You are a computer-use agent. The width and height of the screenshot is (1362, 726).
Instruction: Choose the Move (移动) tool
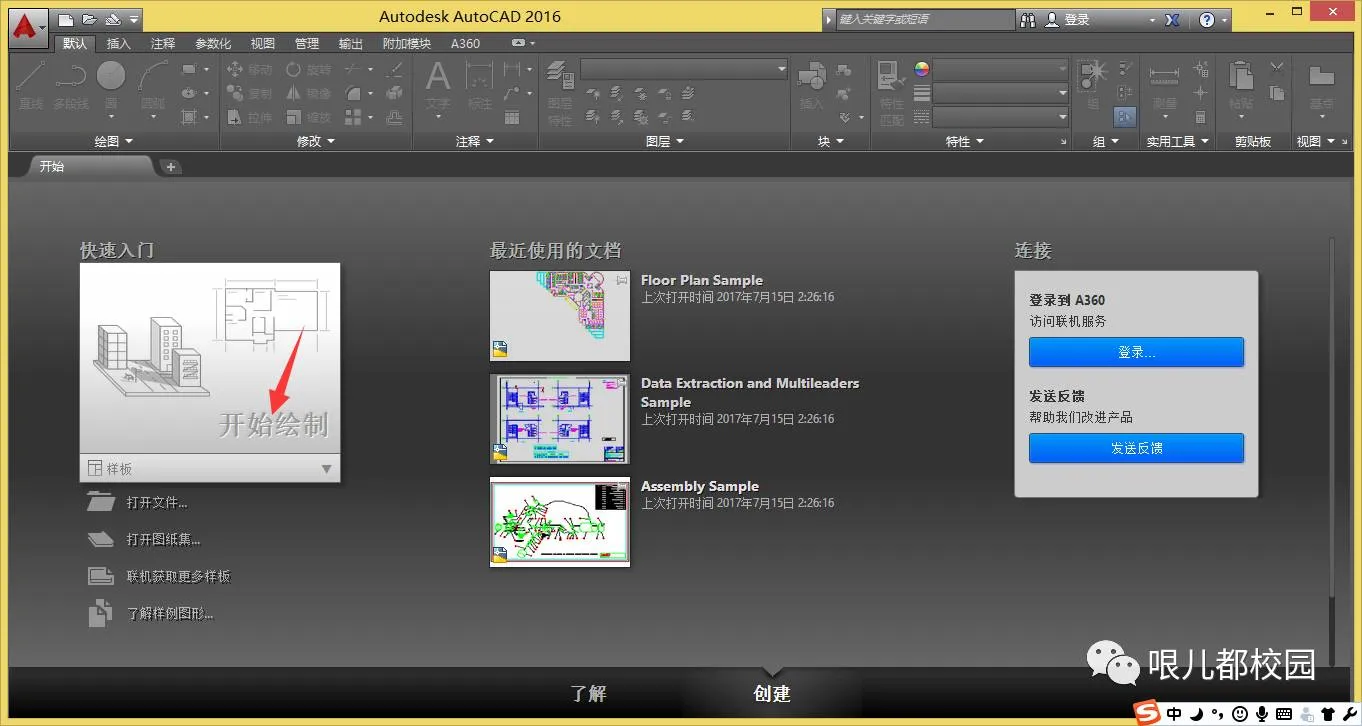249,69
